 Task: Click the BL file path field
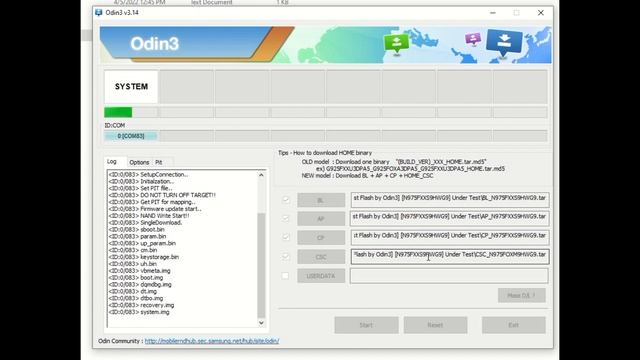click(x=449, y=200)
